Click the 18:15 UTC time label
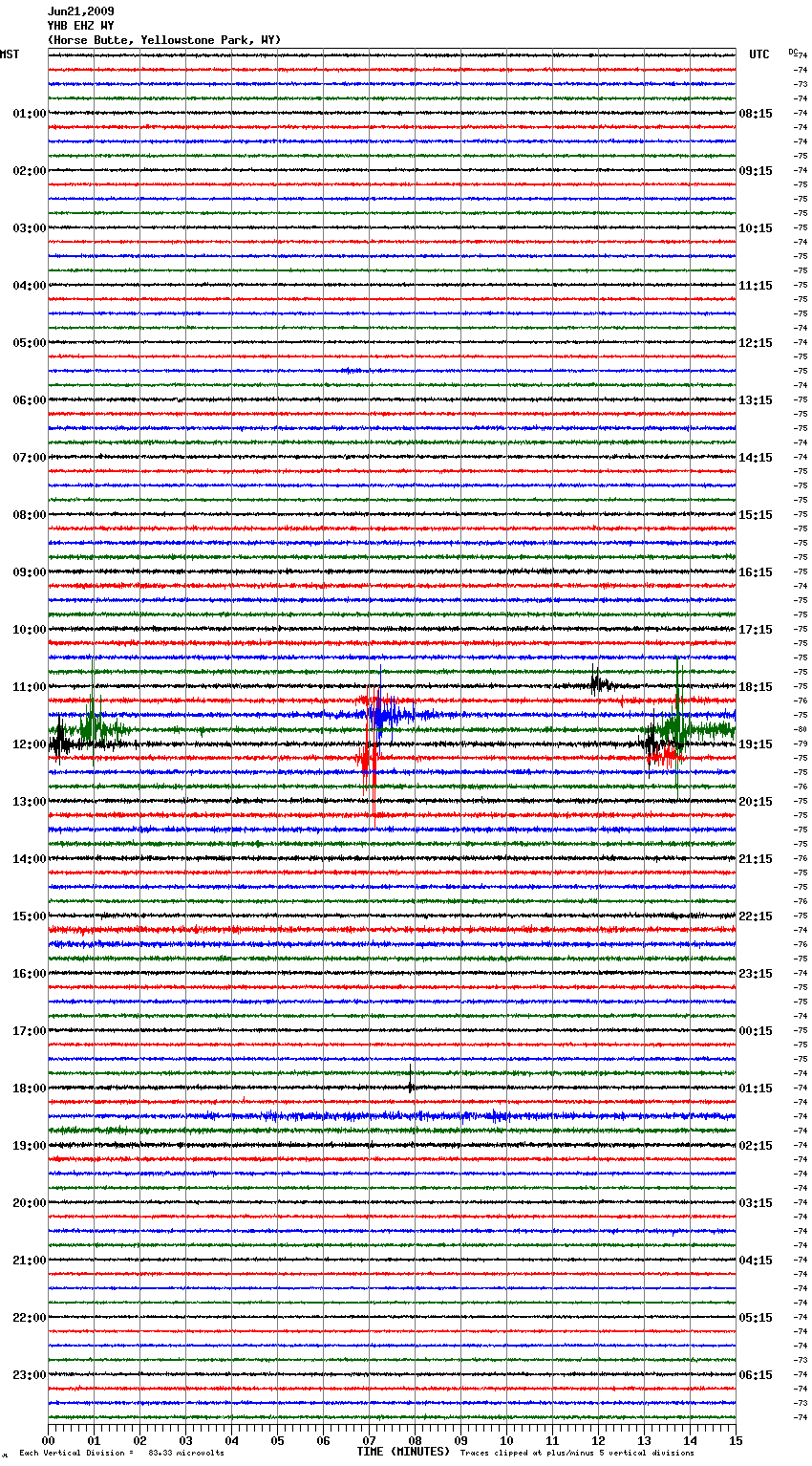Image resolution: width=812 pixels, height=1466 pixels. (756, 687)
